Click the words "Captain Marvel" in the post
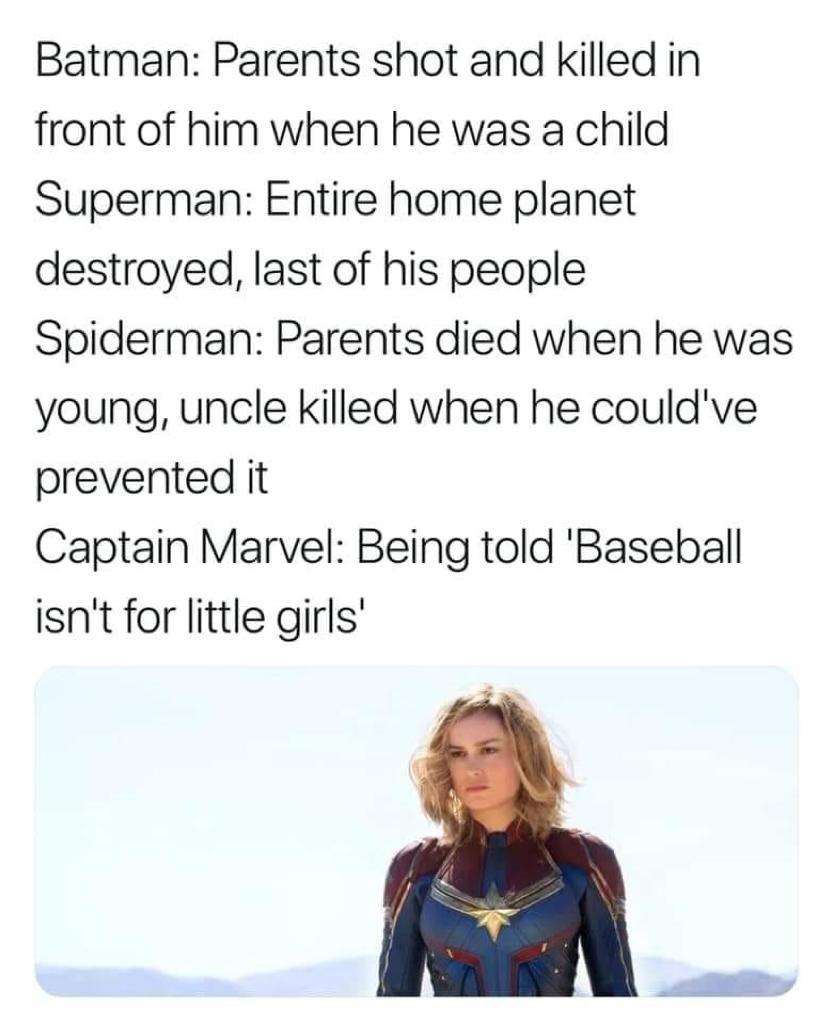Screen dimensions: 834x1024 tap(189, 547)
